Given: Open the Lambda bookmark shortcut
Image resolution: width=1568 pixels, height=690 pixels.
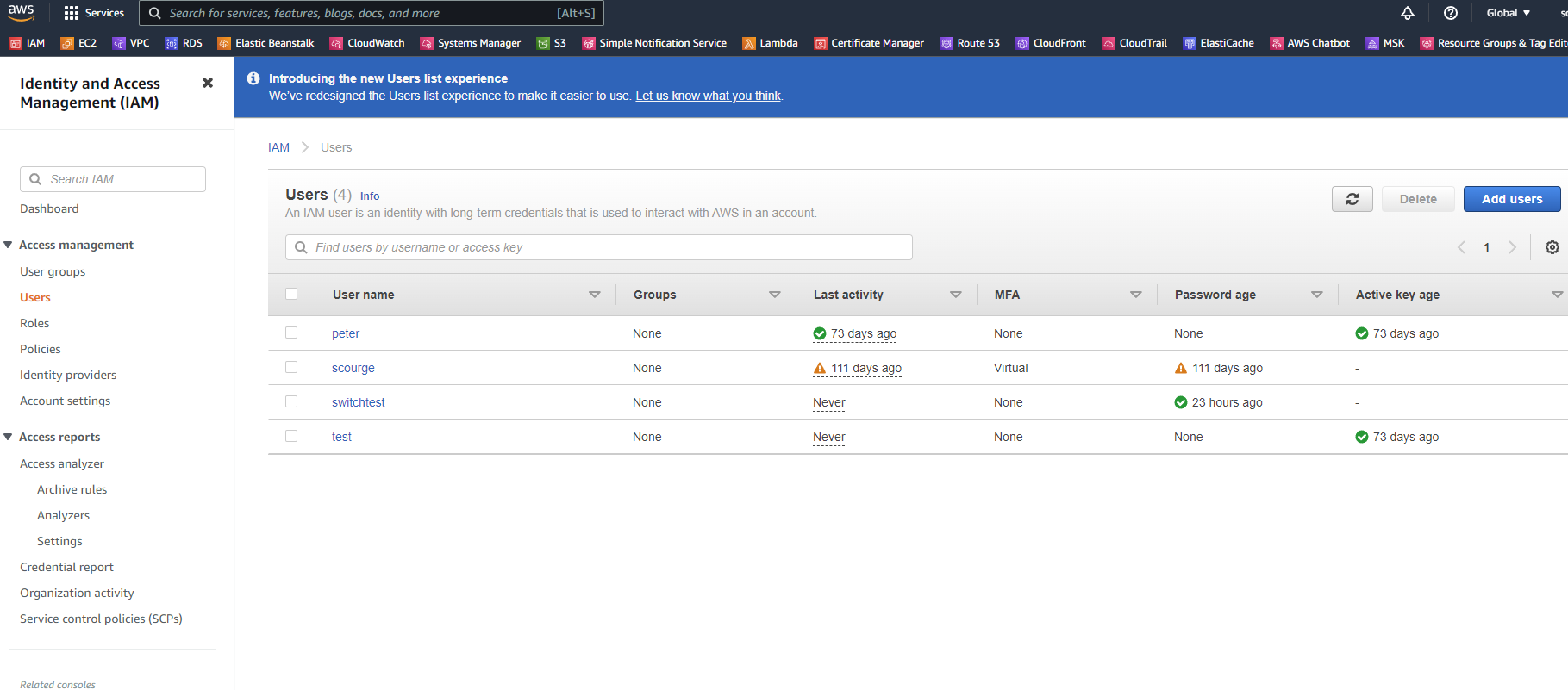Looking at the screenshot, I should tap(770, 43).
